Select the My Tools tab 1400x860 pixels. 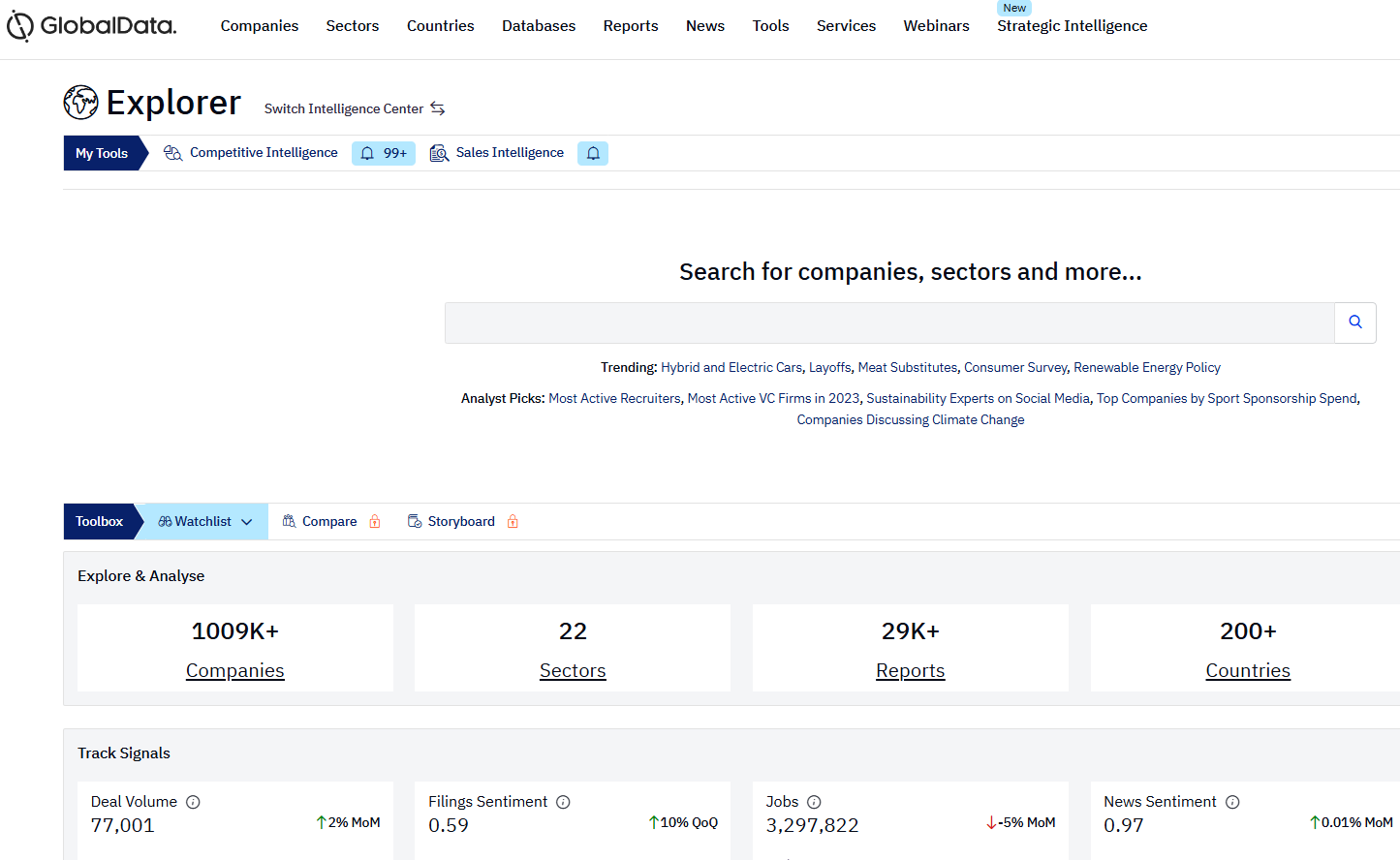pyautogui.click(x=102, y=153)
